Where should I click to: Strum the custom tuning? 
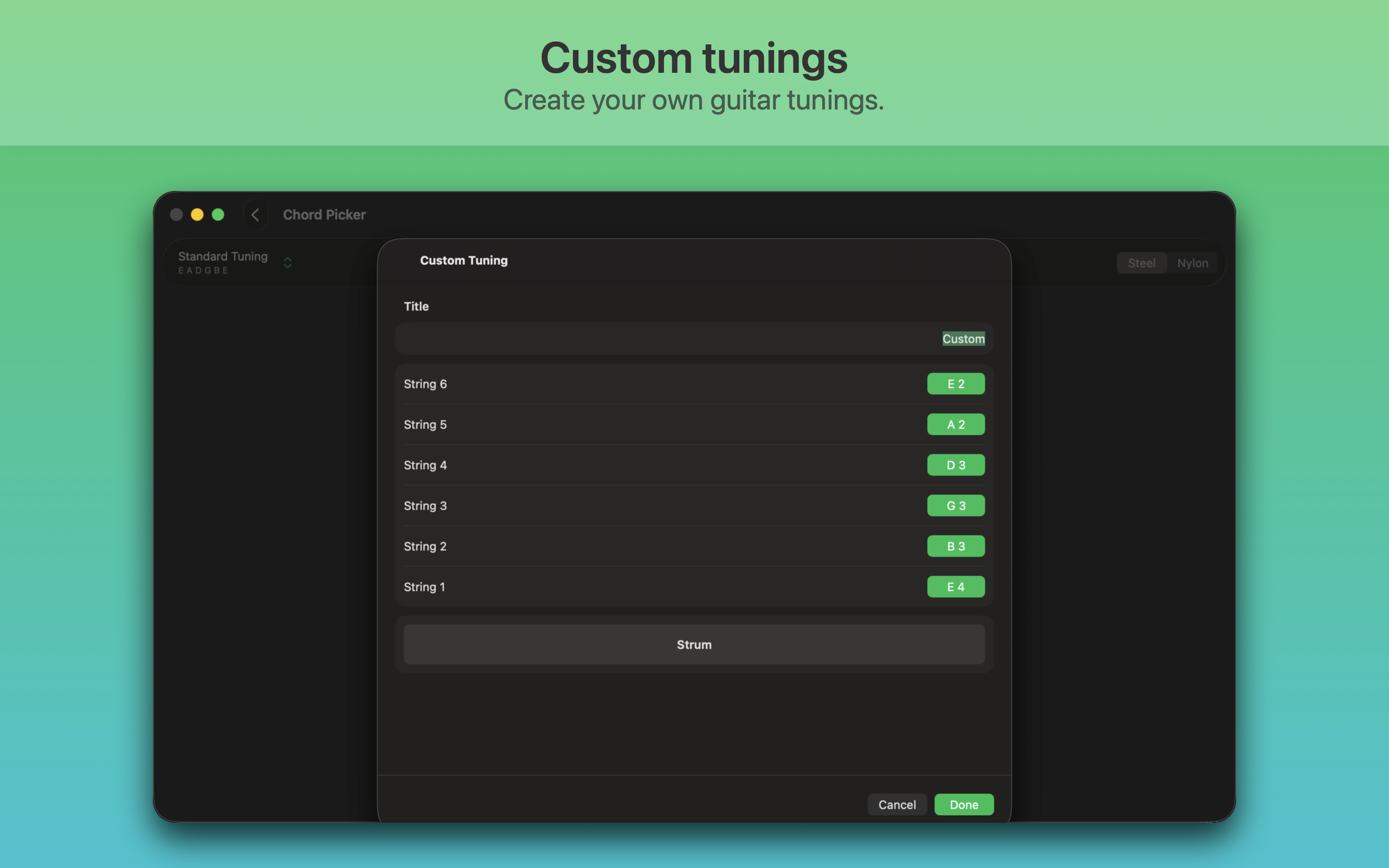[x=694, y=645]
